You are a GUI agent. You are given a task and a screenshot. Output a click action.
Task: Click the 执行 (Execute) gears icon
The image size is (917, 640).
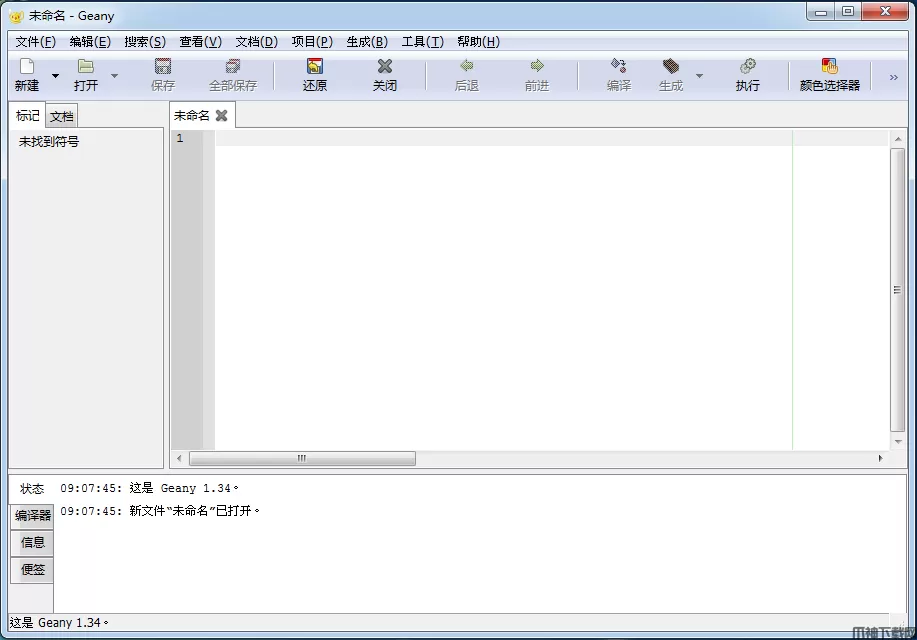tap(747, 66)
